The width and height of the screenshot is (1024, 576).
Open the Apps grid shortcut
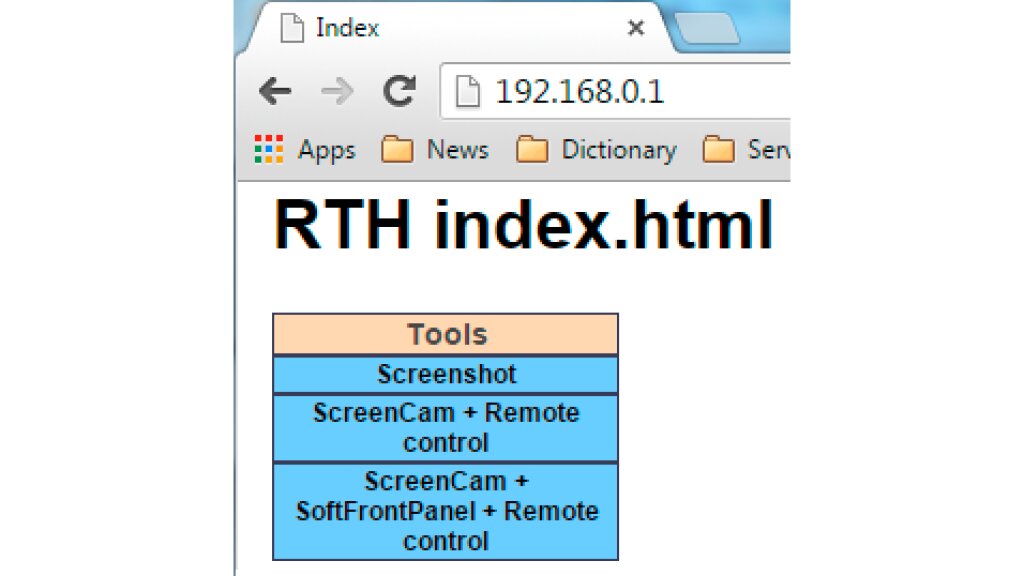point(304,150)
